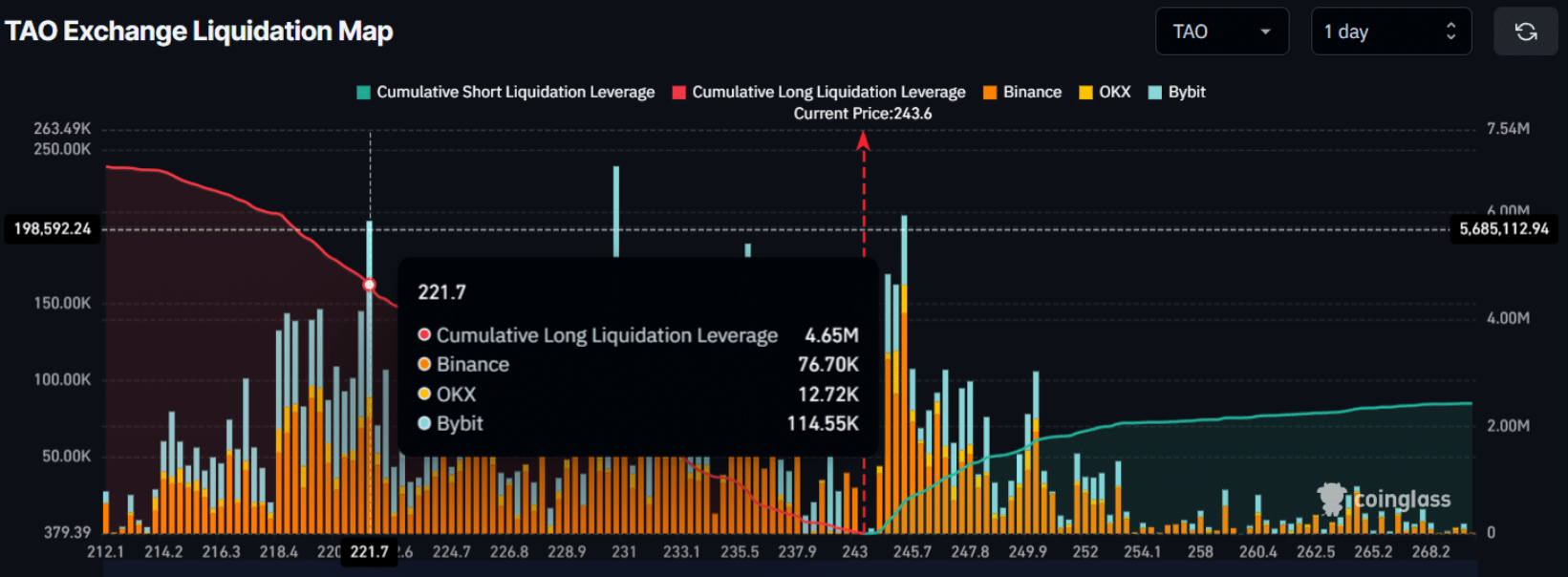Click the tall Bybit bar near 231
This screenshot has height=577, width=1568.
[616, 210]
